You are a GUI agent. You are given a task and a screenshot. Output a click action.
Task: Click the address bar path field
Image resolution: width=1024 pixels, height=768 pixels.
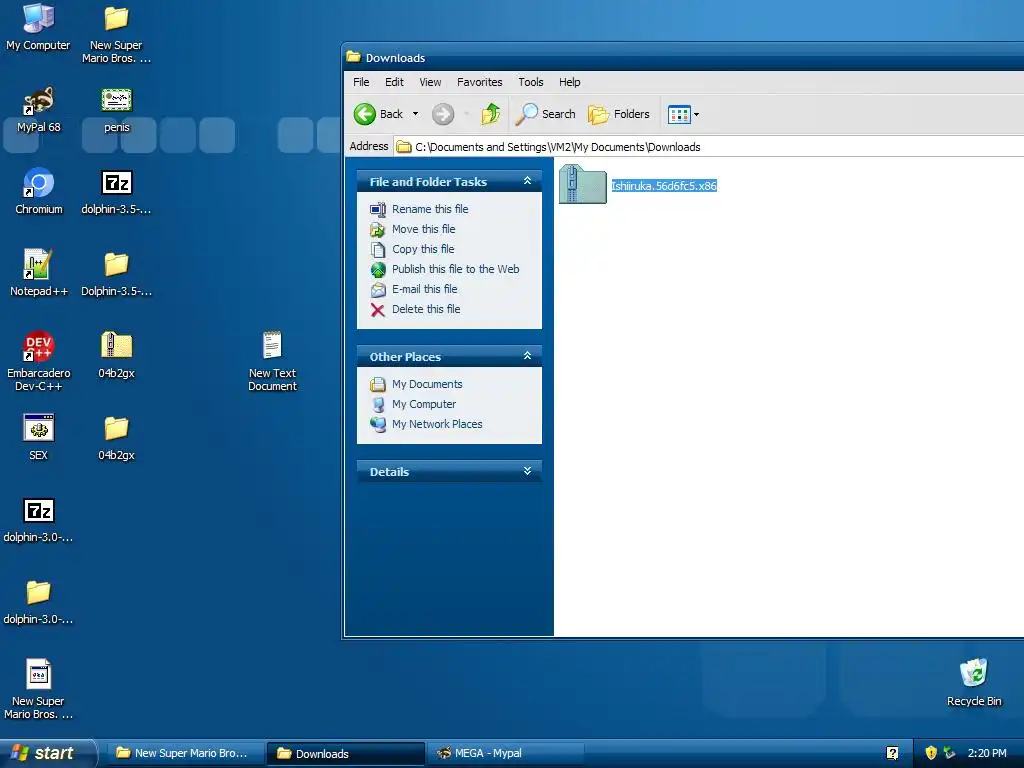coord(709,147)
